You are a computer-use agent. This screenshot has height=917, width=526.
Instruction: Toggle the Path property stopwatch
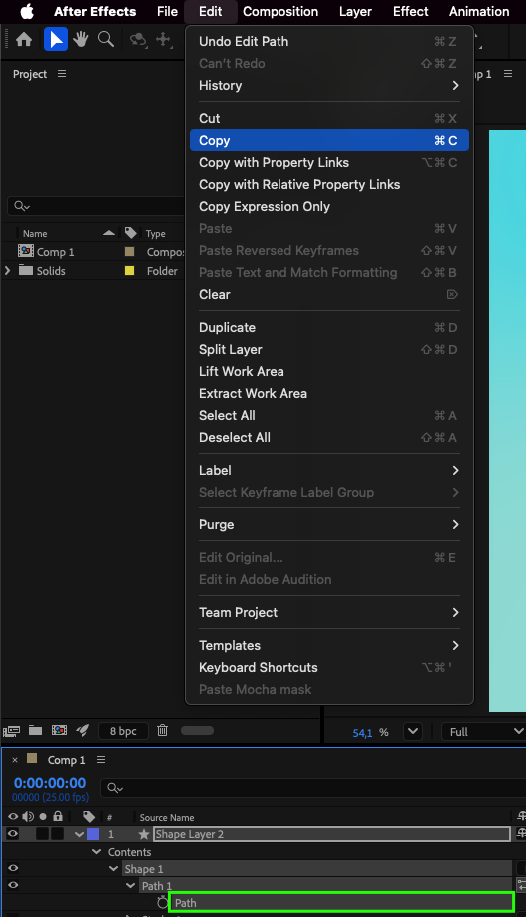[x=163, y=902]
